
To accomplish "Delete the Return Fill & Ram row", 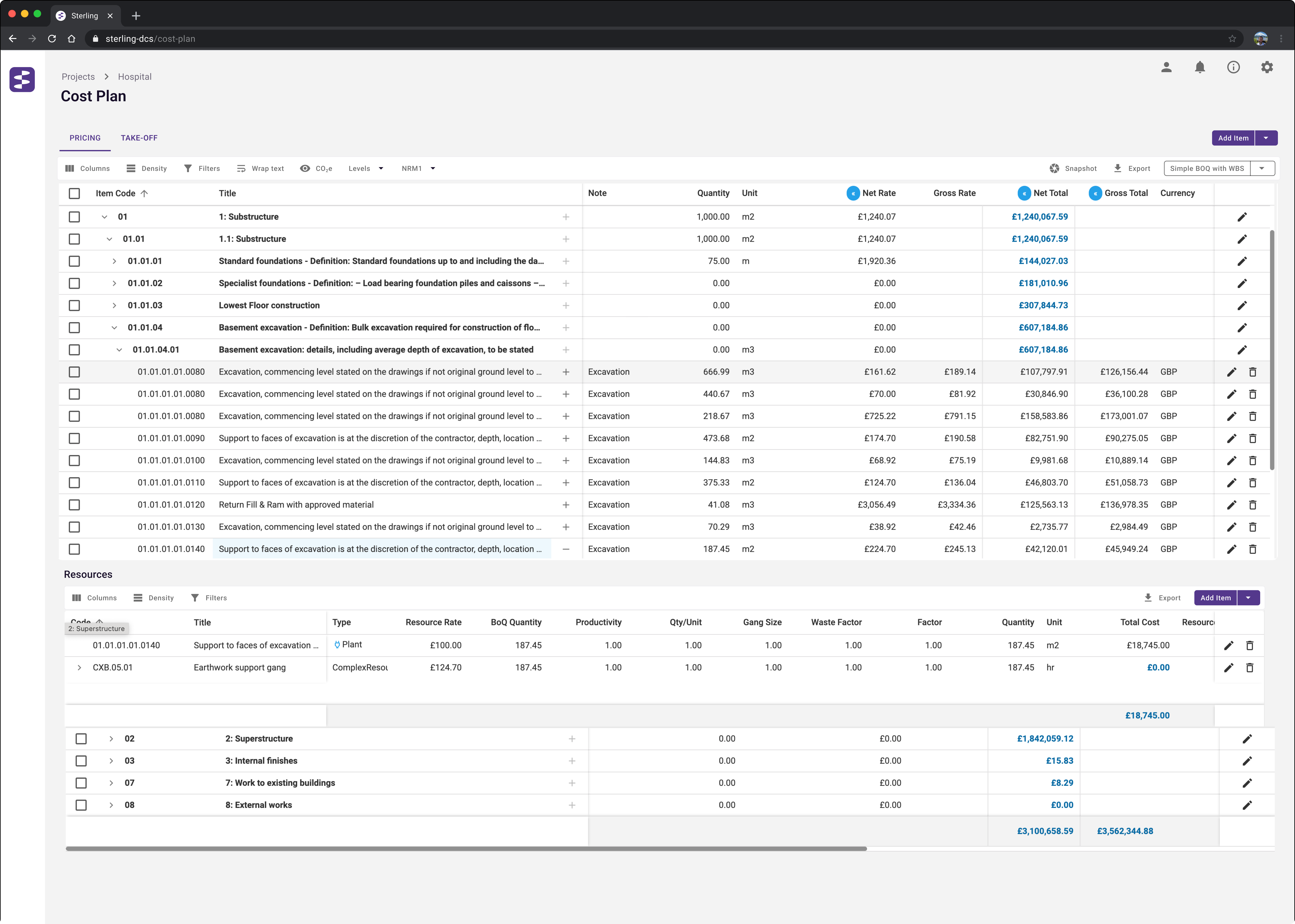I will 1252,505.
